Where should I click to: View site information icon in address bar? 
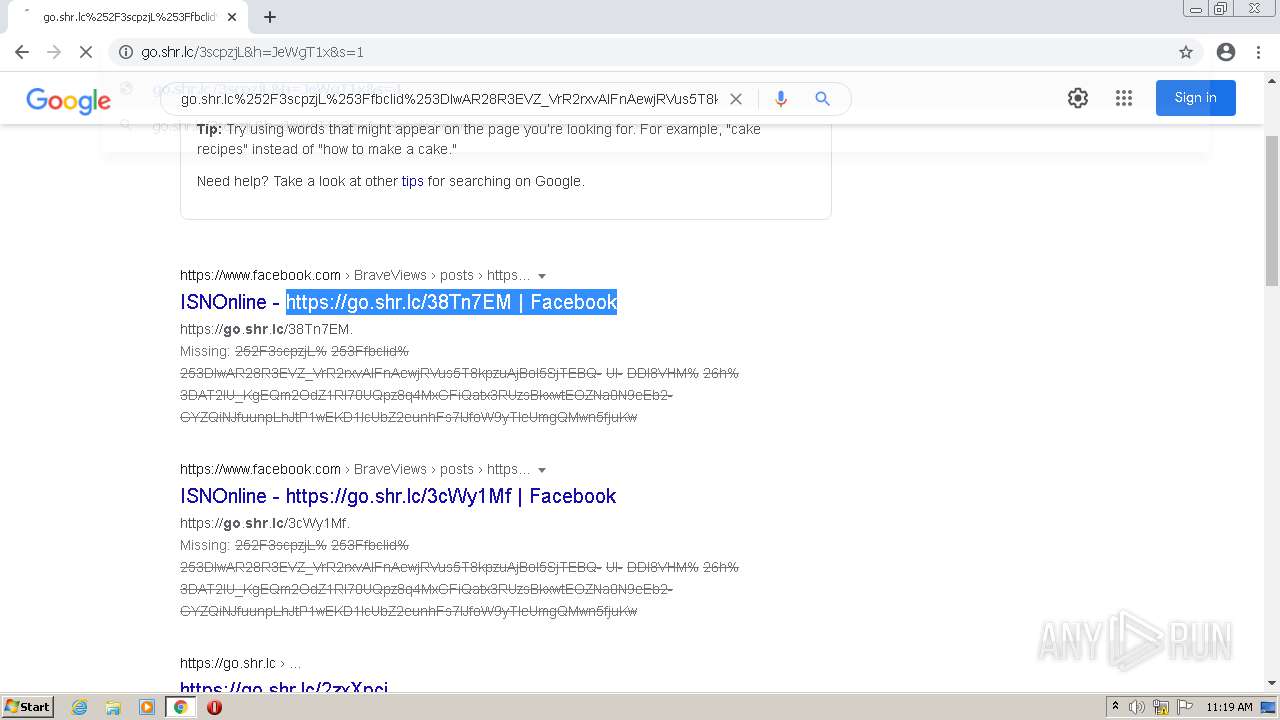125,52
